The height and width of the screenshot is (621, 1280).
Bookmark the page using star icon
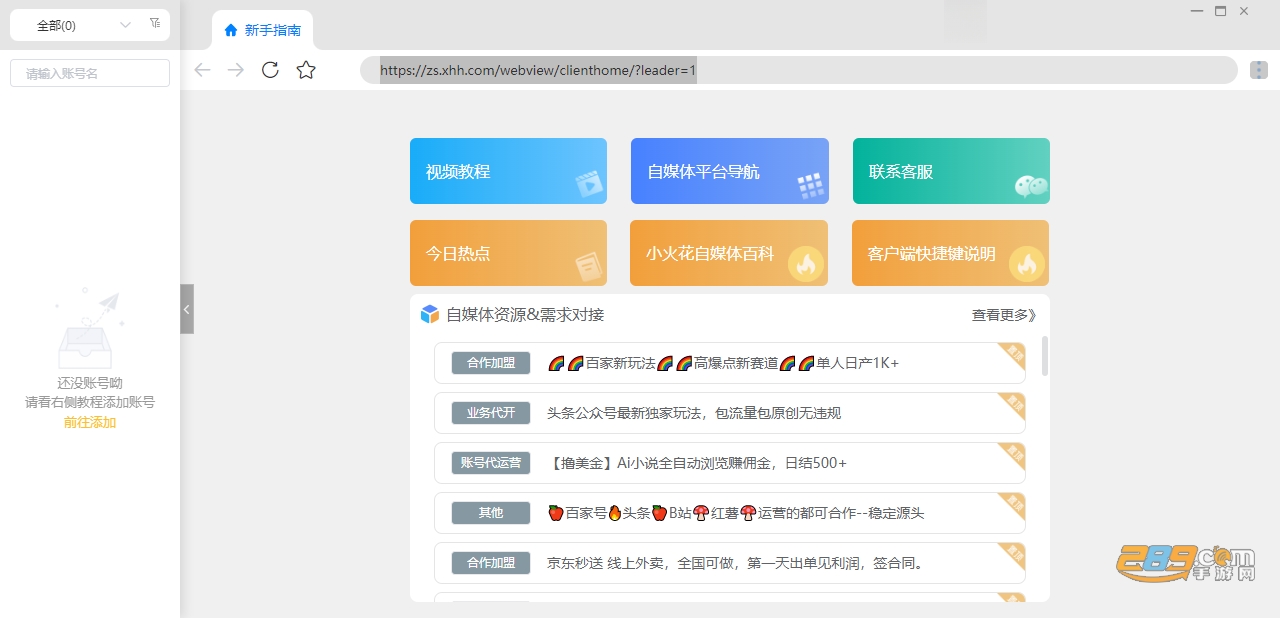click(x=306, y=69)
